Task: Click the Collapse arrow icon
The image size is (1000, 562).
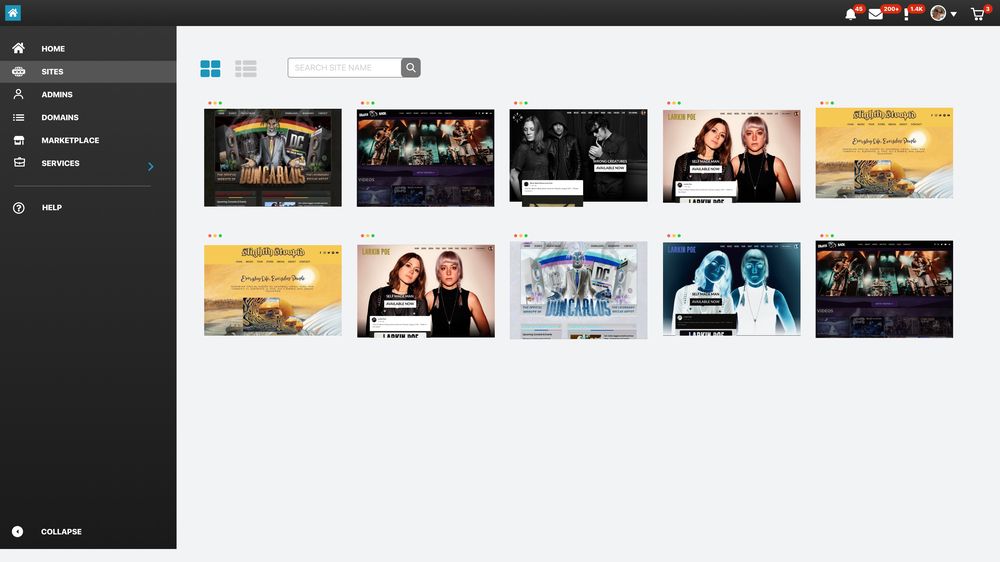Action: click(18, 531)
